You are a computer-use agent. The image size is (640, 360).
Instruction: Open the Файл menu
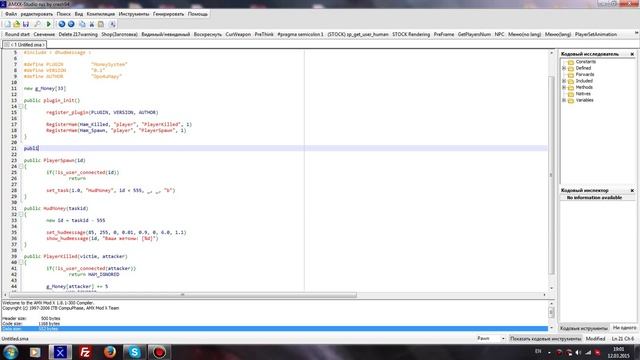[11, 14]
